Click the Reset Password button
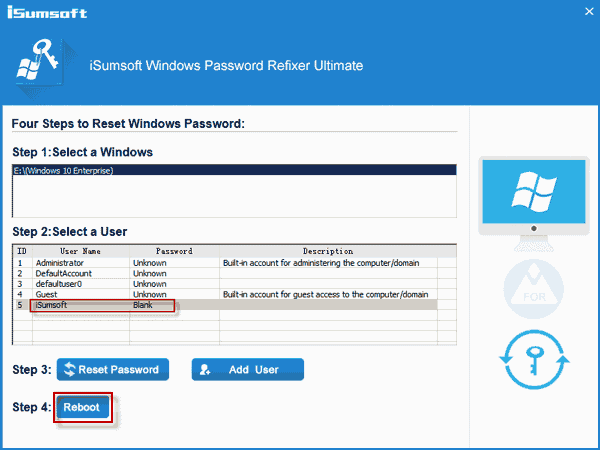Viewport: 600px width, 450px height. pos(113,369)
